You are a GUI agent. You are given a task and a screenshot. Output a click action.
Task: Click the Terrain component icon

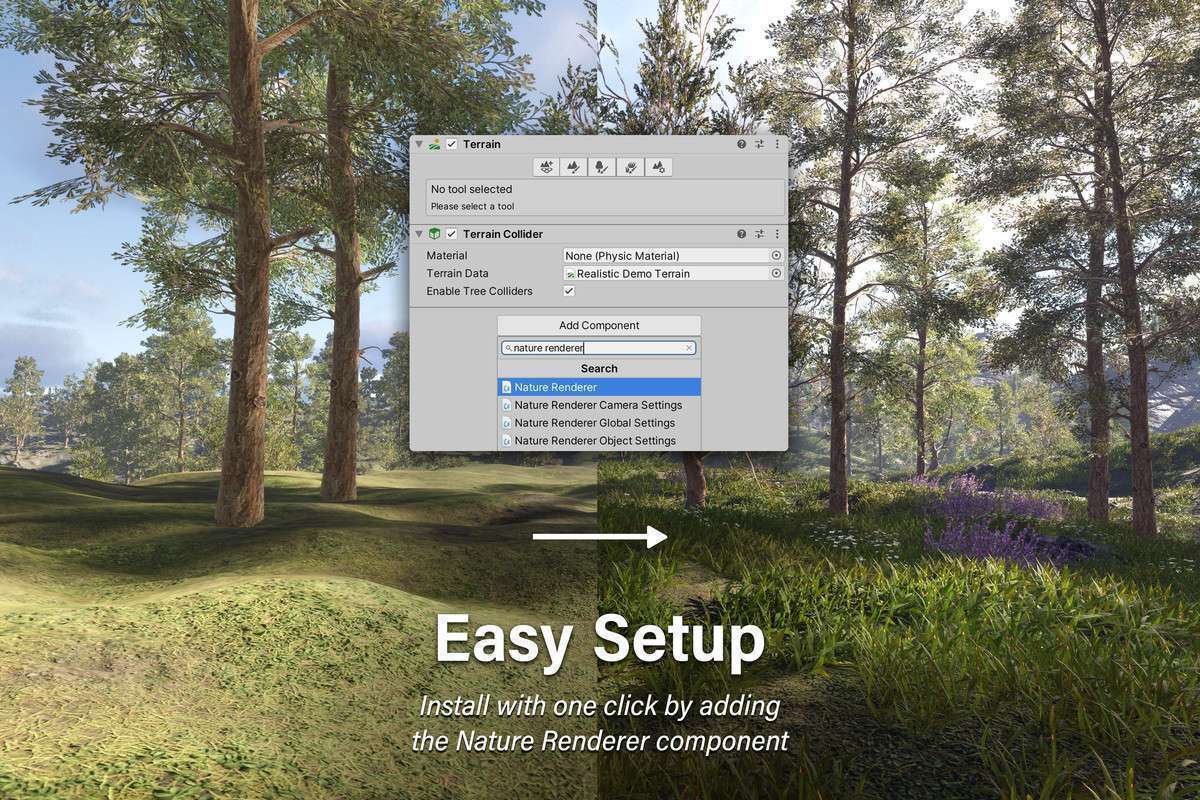coord(435,144)
